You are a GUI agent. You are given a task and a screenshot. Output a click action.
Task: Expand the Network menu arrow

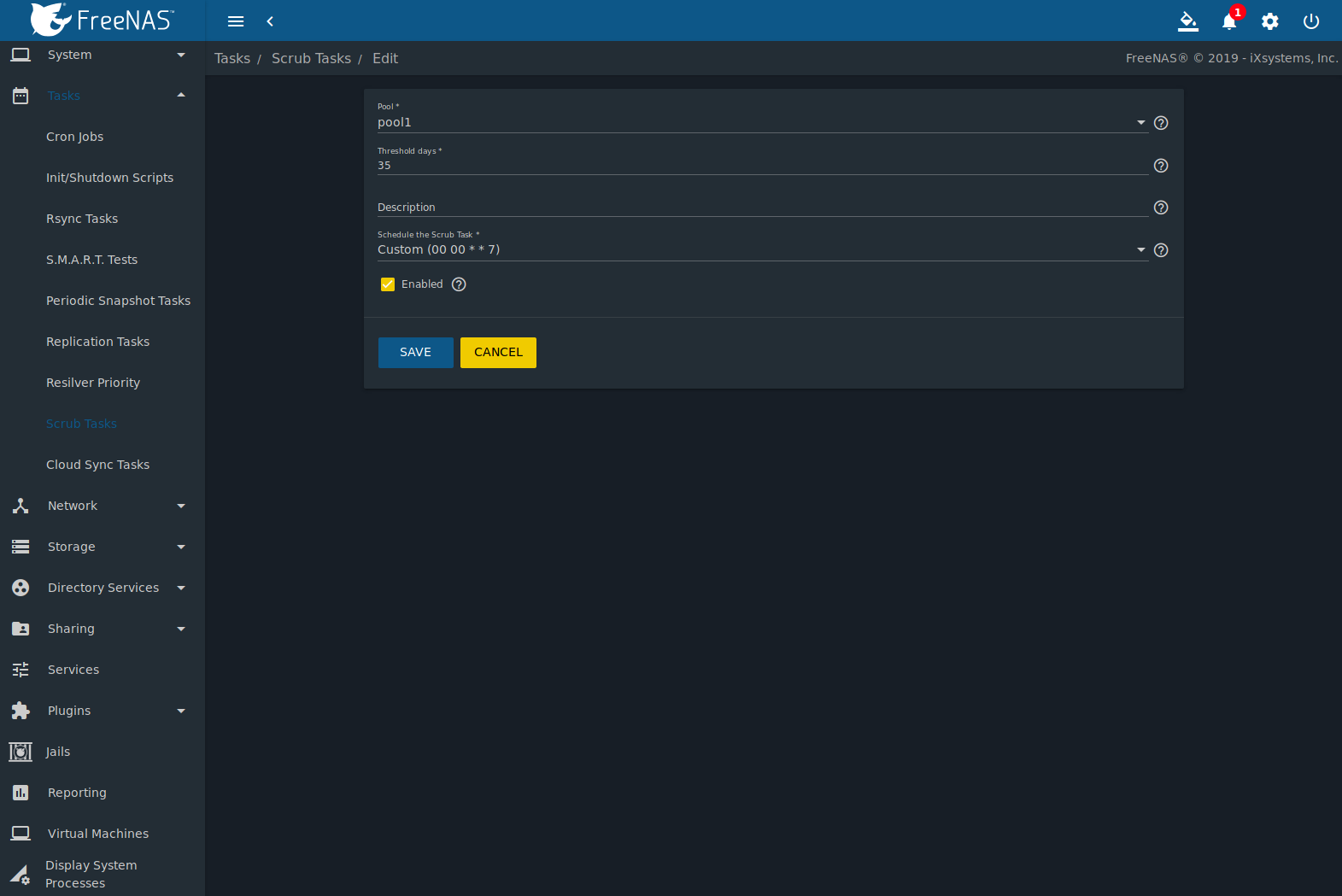(181, 506)
